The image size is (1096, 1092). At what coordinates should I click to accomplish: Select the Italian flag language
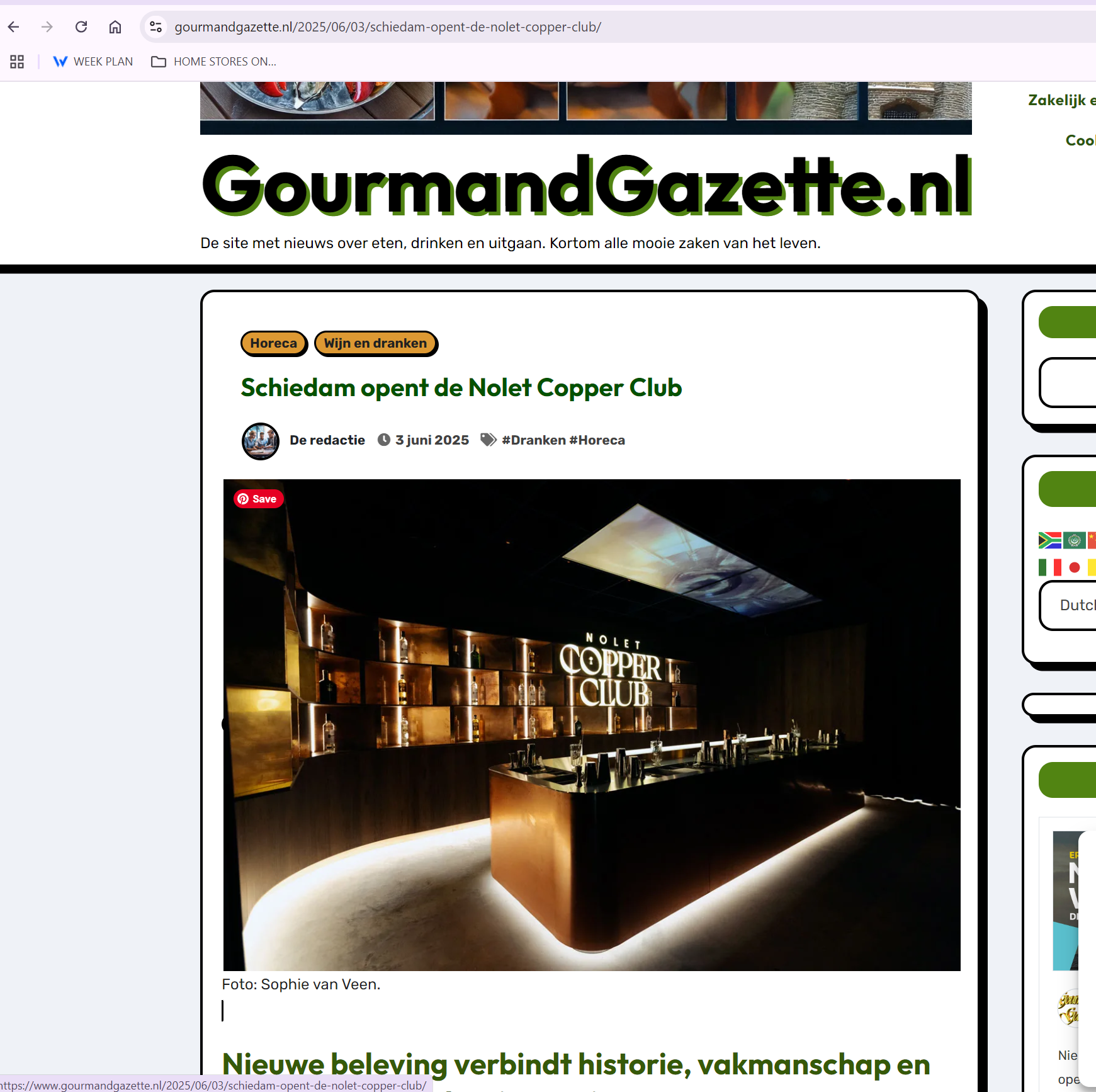pos(1049,567)
